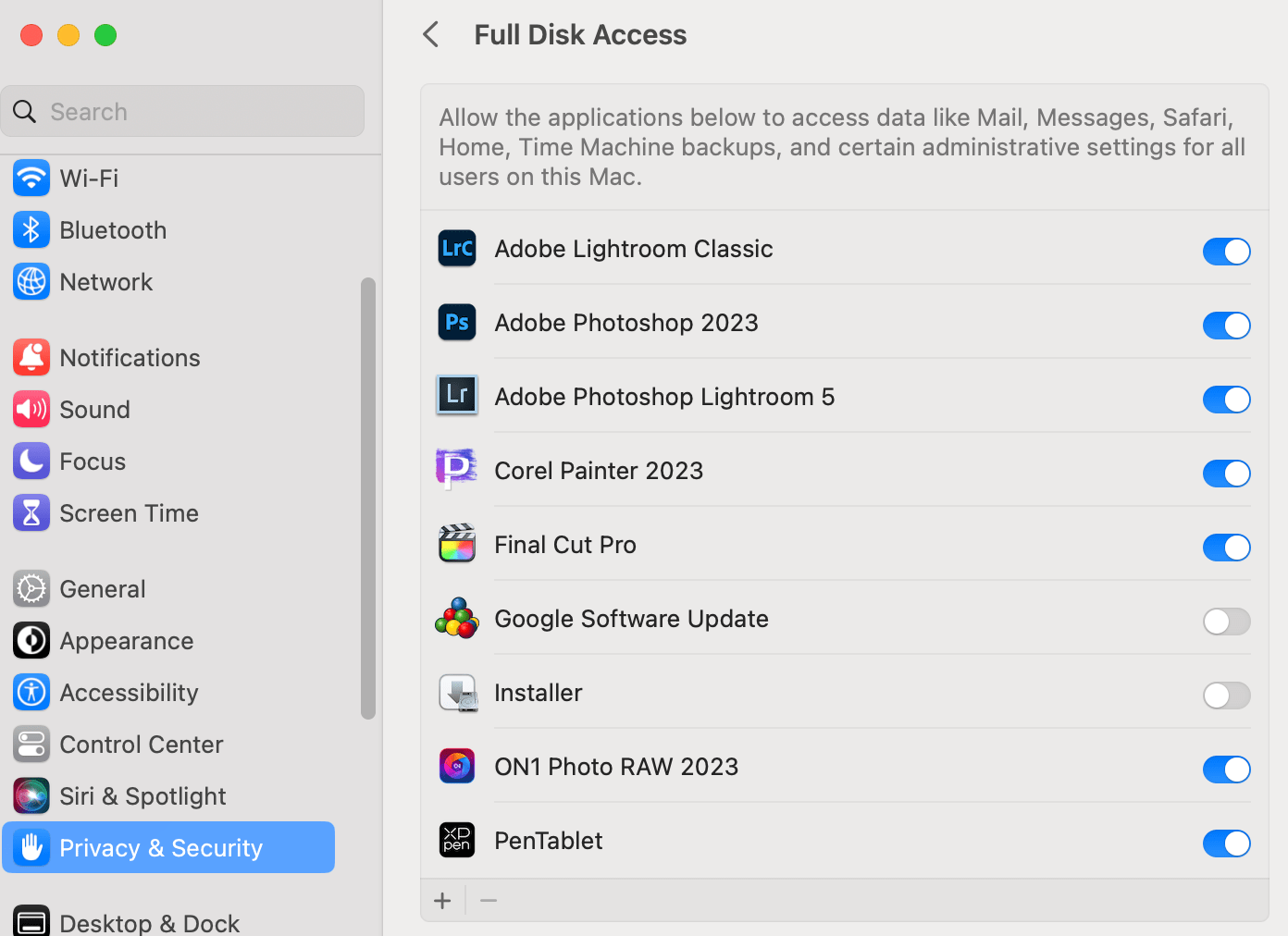The image size is (1288, 936).
Task: Open Wi-Fi settings from the sidebar
Action: tap(88, 178)
